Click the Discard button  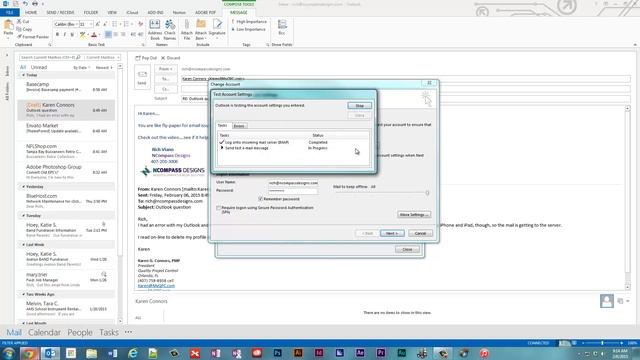(171, 58)
